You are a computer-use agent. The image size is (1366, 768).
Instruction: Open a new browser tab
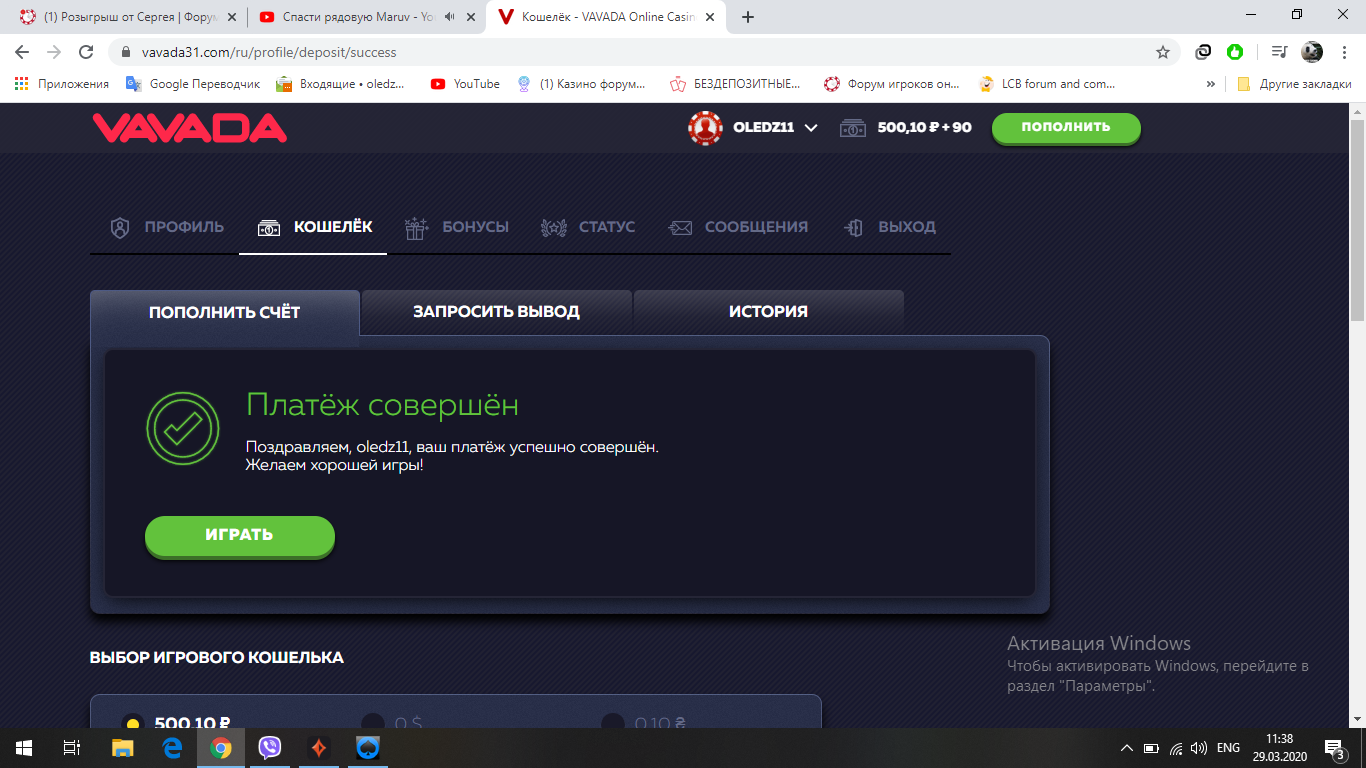pyautogui.click(x=748, y=17)
